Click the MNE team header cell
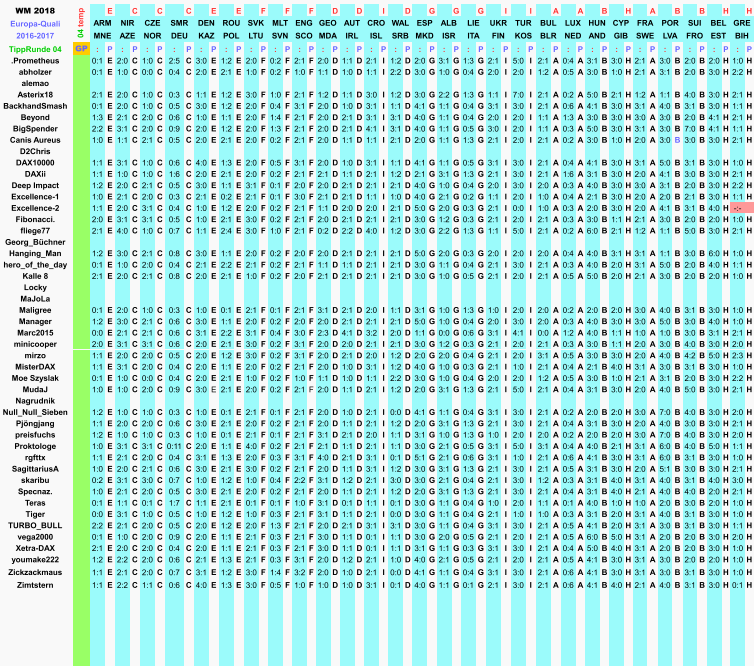This screenshot has height=666, width=754. (x=102, y=34)
